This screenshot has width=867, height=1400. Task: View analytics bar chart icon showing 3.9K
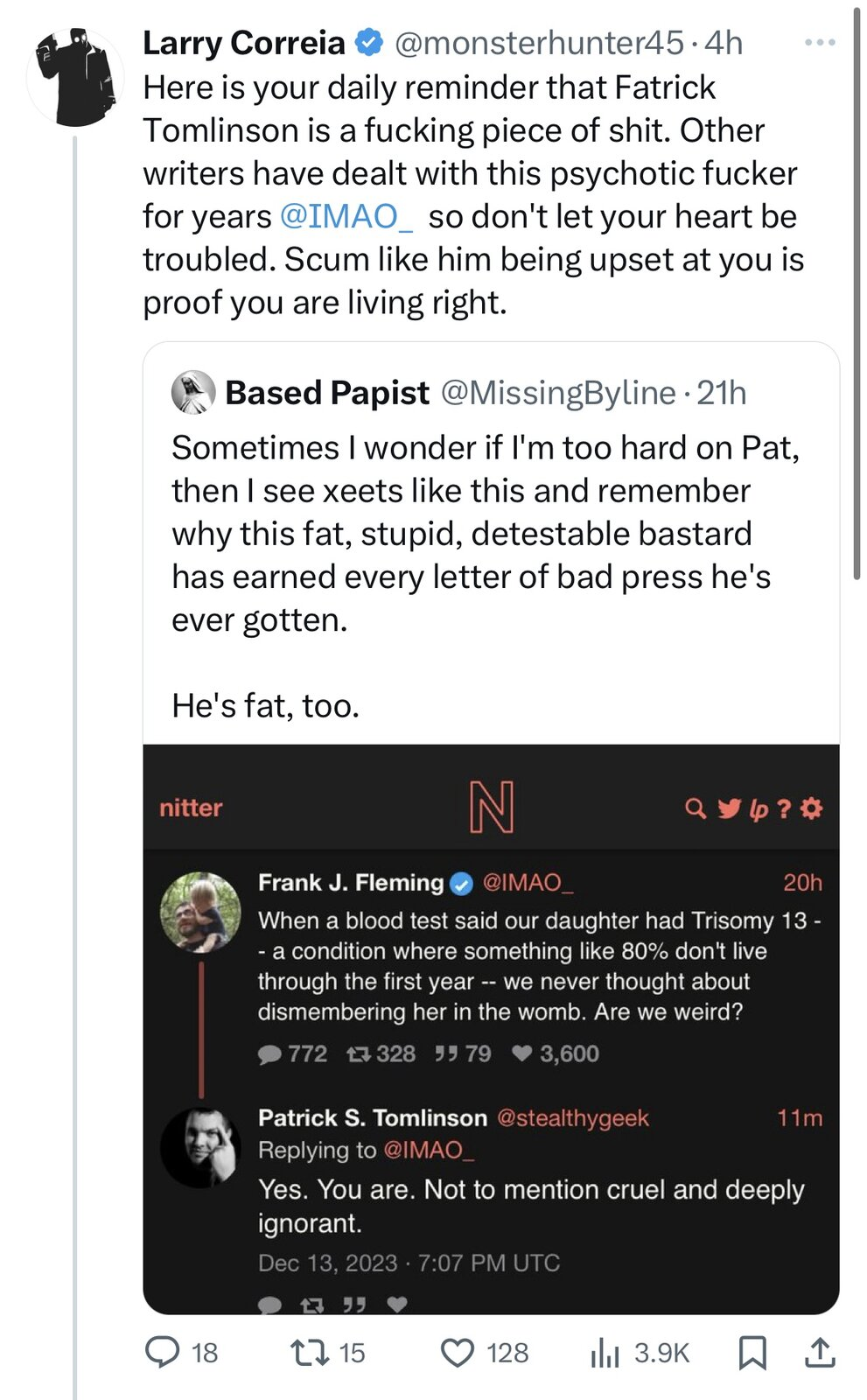[x=605, y=1353]
